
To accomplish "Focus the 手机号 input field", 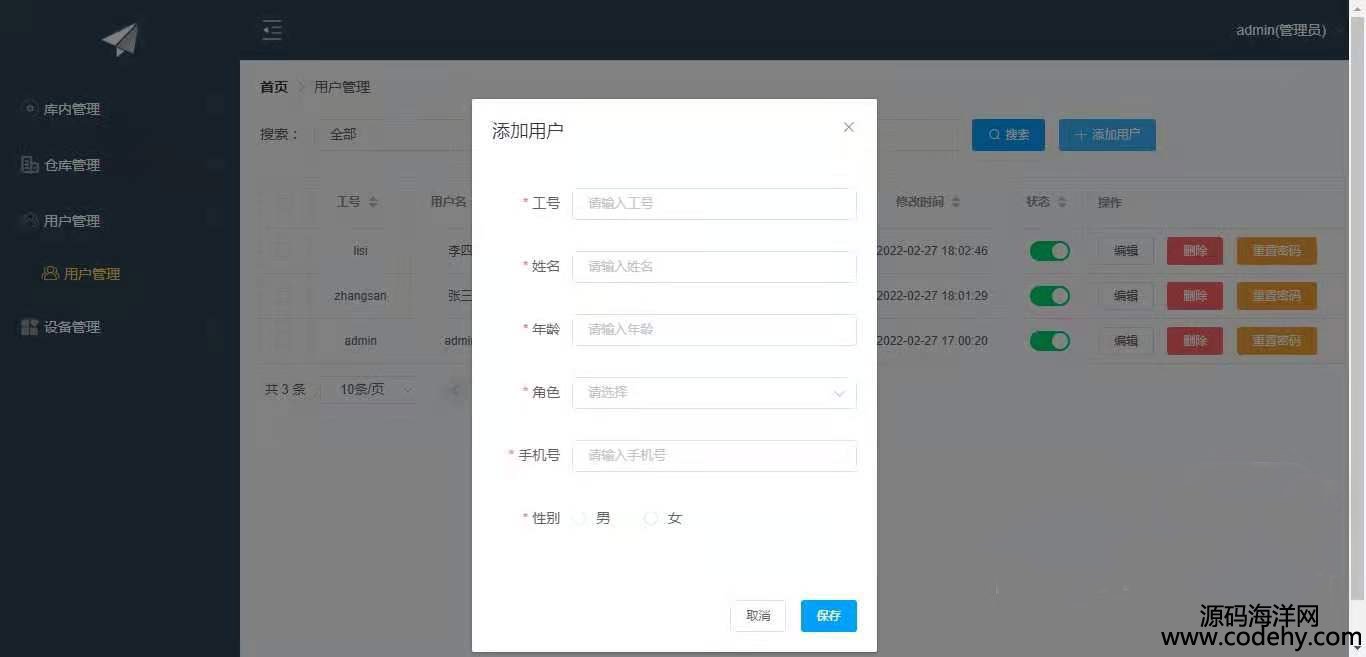I will click(714, 456).
